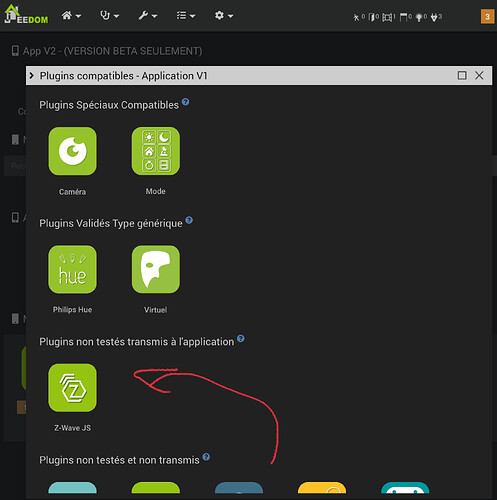Select the Philips Hue plugin

[x=72, y=269]
